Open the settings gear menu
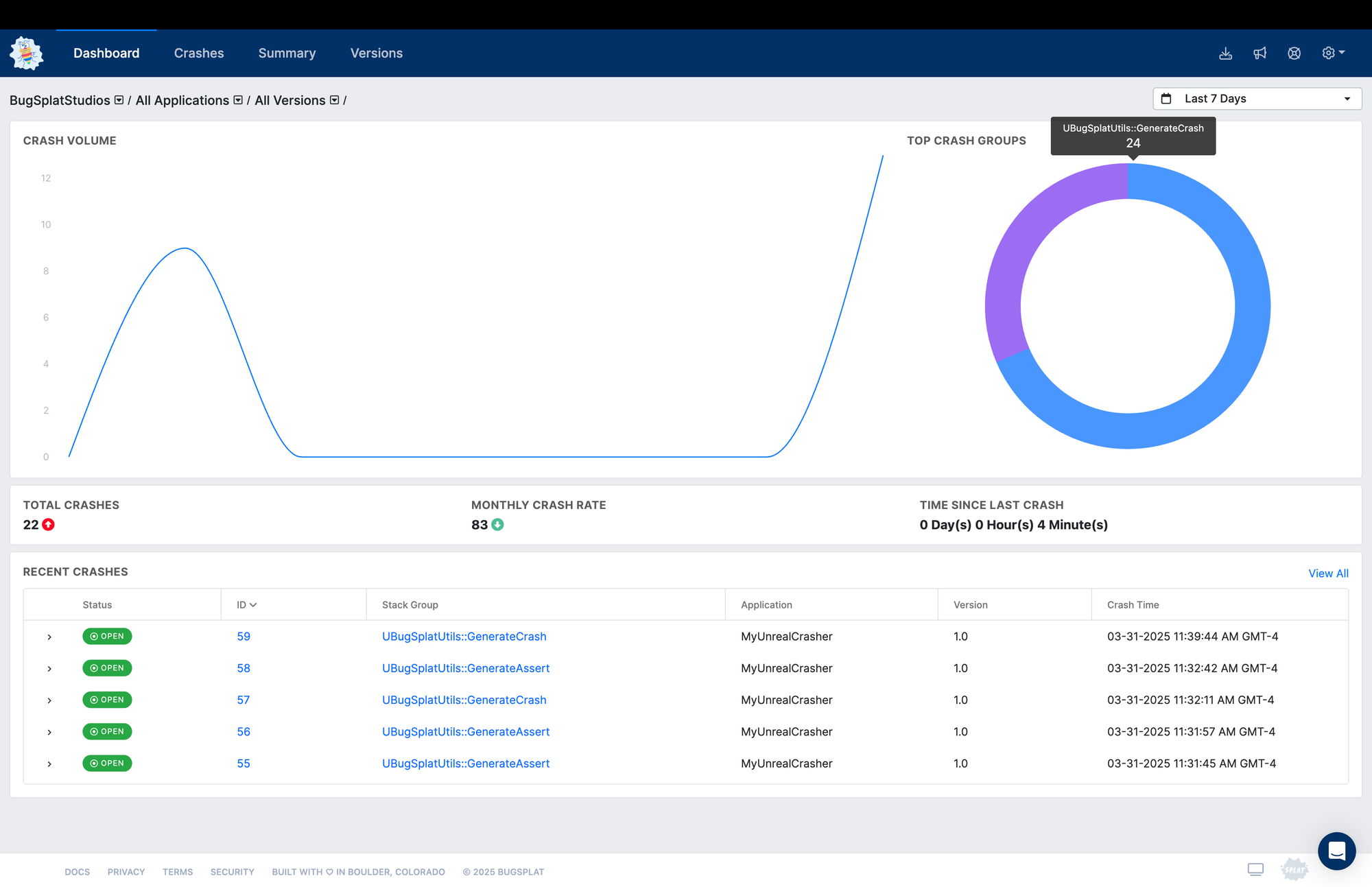1372x887 pixels. pos(1332,53)
